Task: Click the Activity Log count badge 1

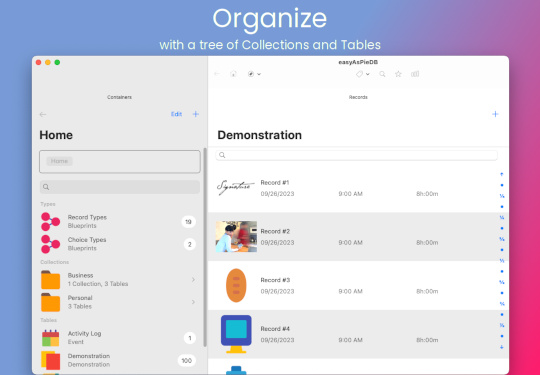Action: click(x=190, y=338)
